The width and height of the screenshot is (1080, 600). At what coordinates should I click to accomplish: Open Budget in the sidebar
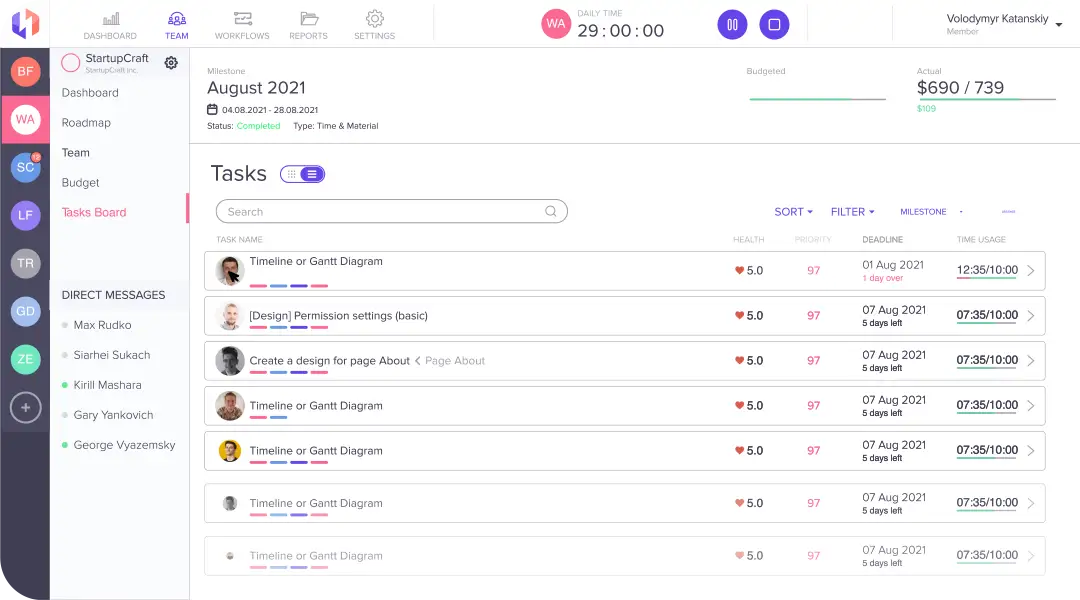[81, 183]
